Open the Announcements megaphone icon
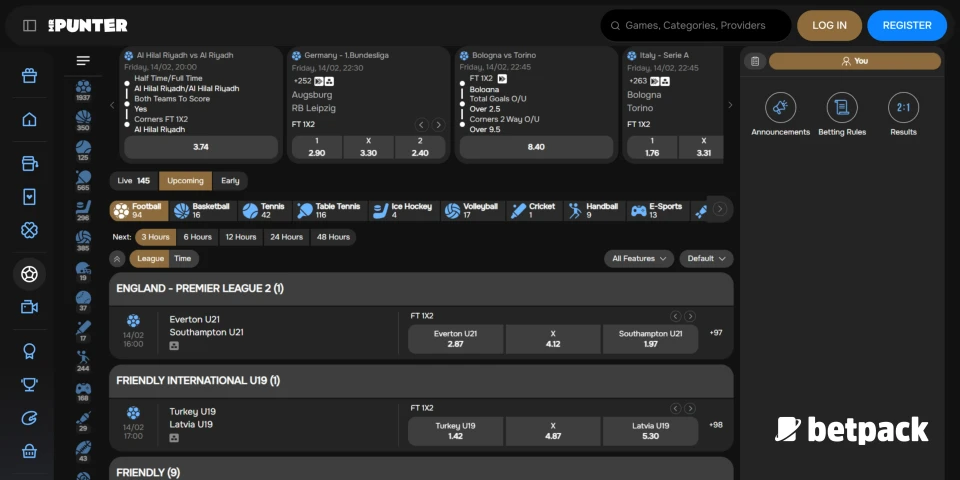Image resolution: width=960 pixels, height=480 pixels. pos(780,108)
